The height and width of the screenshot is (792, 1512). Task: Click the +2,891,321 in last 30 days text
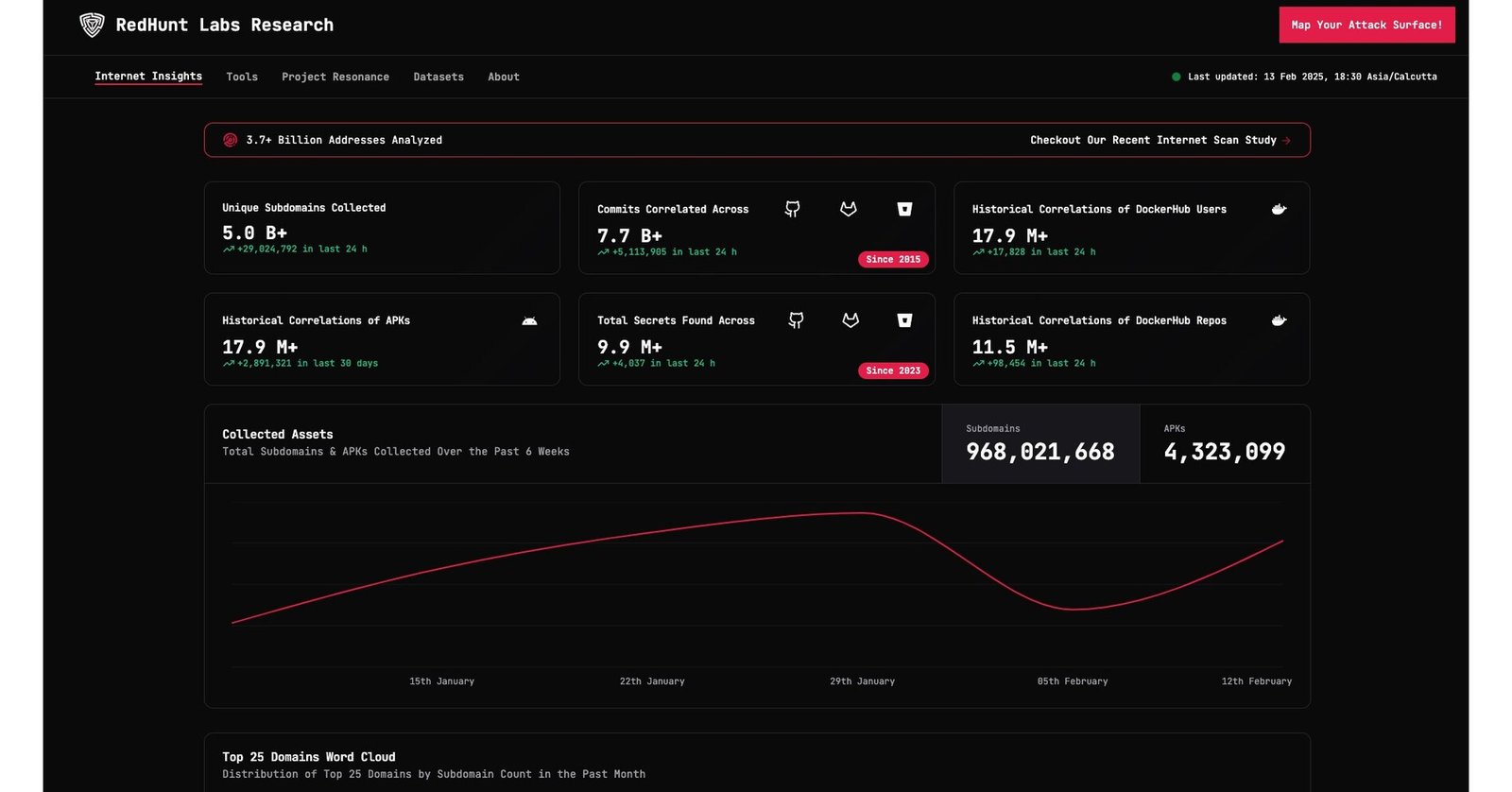[307, 363]
